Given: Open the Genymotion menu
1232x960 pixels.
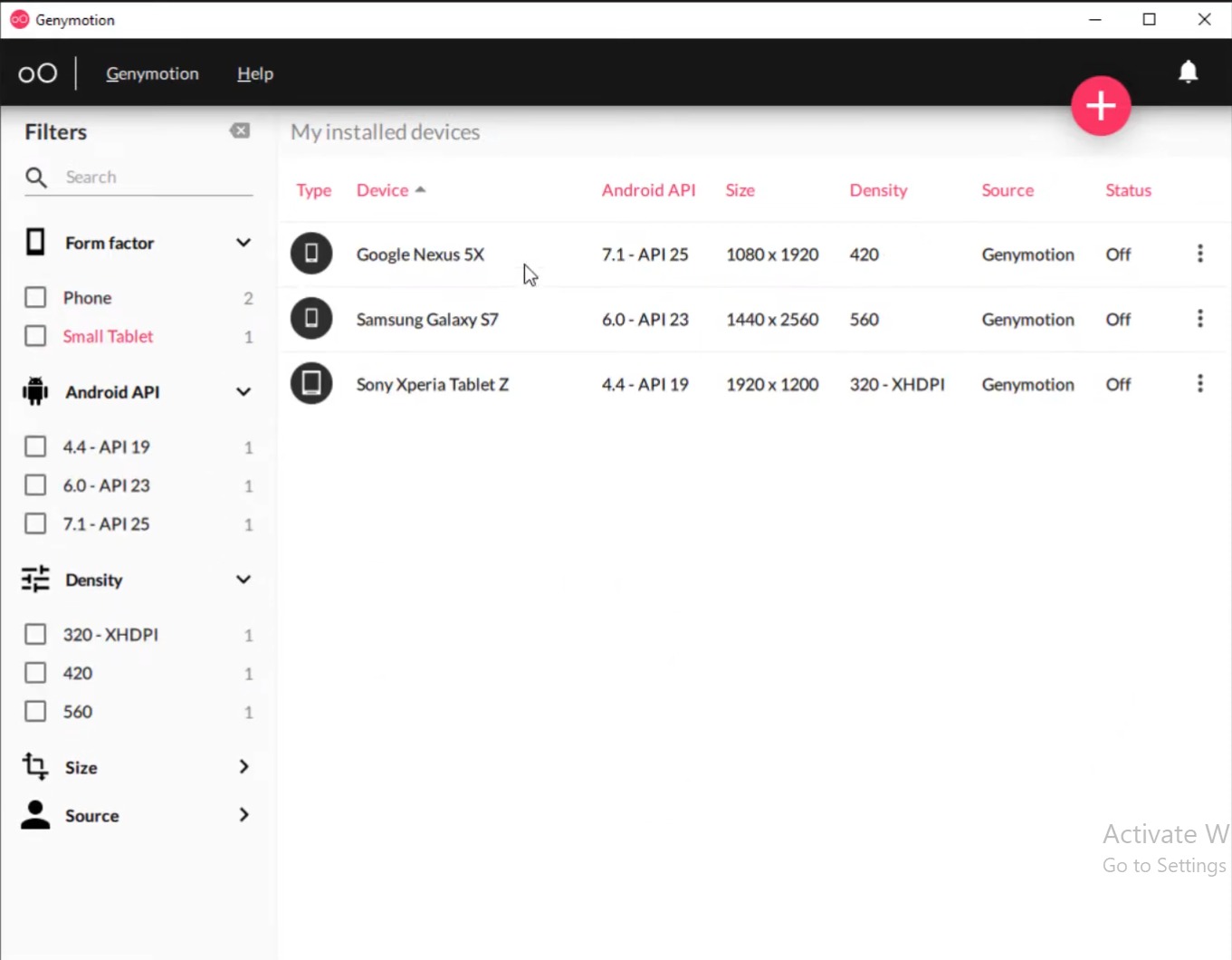Looking at the screenshot, I should [x=152, y=73].
